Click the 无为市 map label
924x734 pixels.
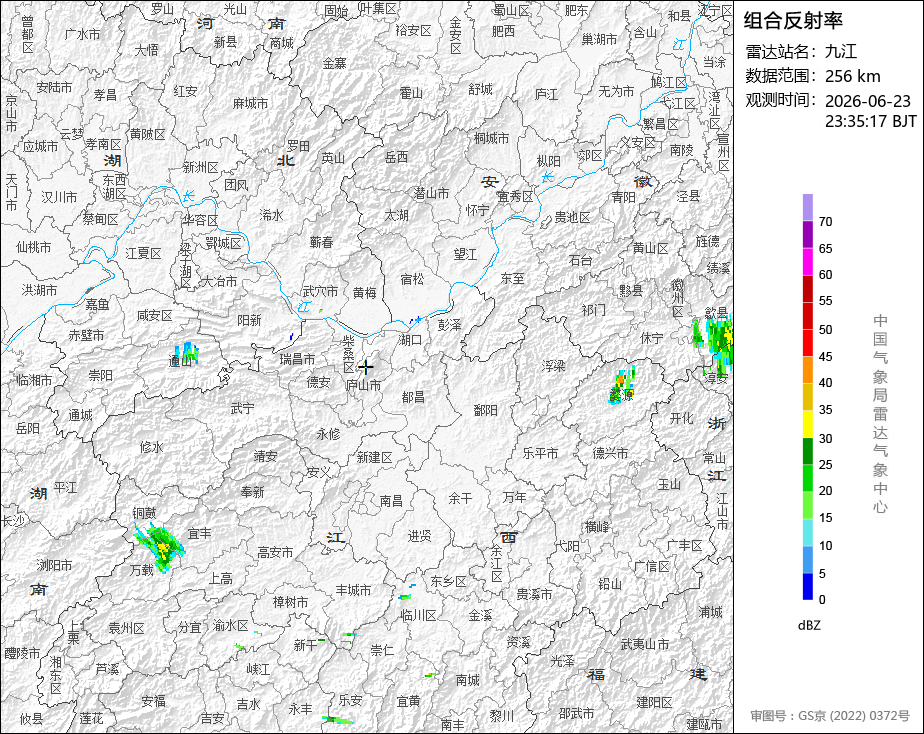[616, 91]
